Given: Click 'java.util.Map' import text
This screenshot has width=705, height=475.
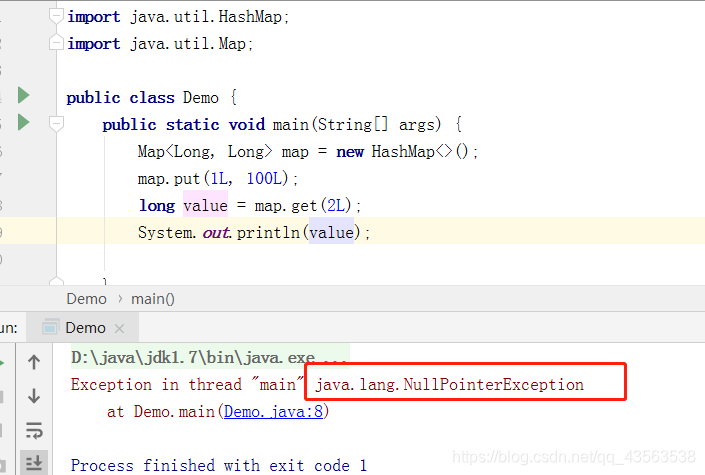Looking at the screenshot, I should 188,44.
